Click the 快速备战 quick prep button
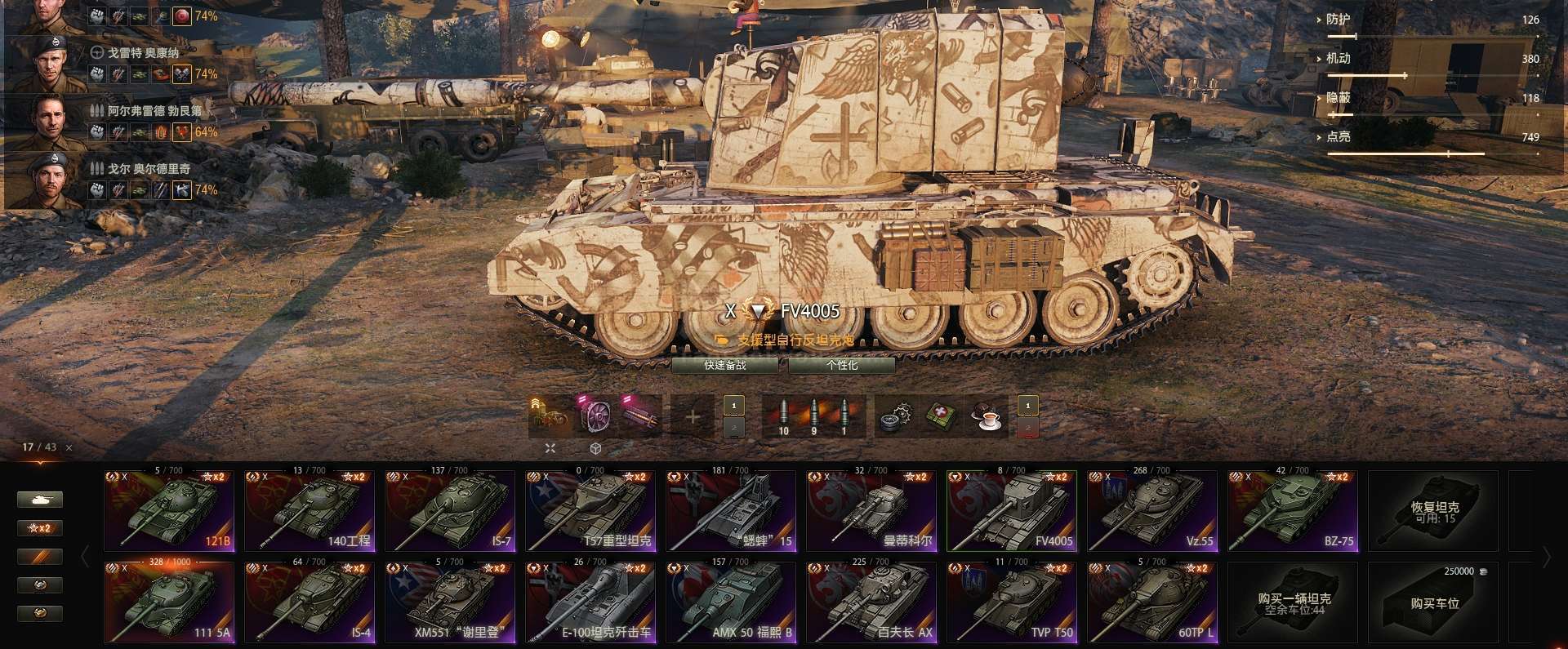1568x649 pixels. point(725,366)
